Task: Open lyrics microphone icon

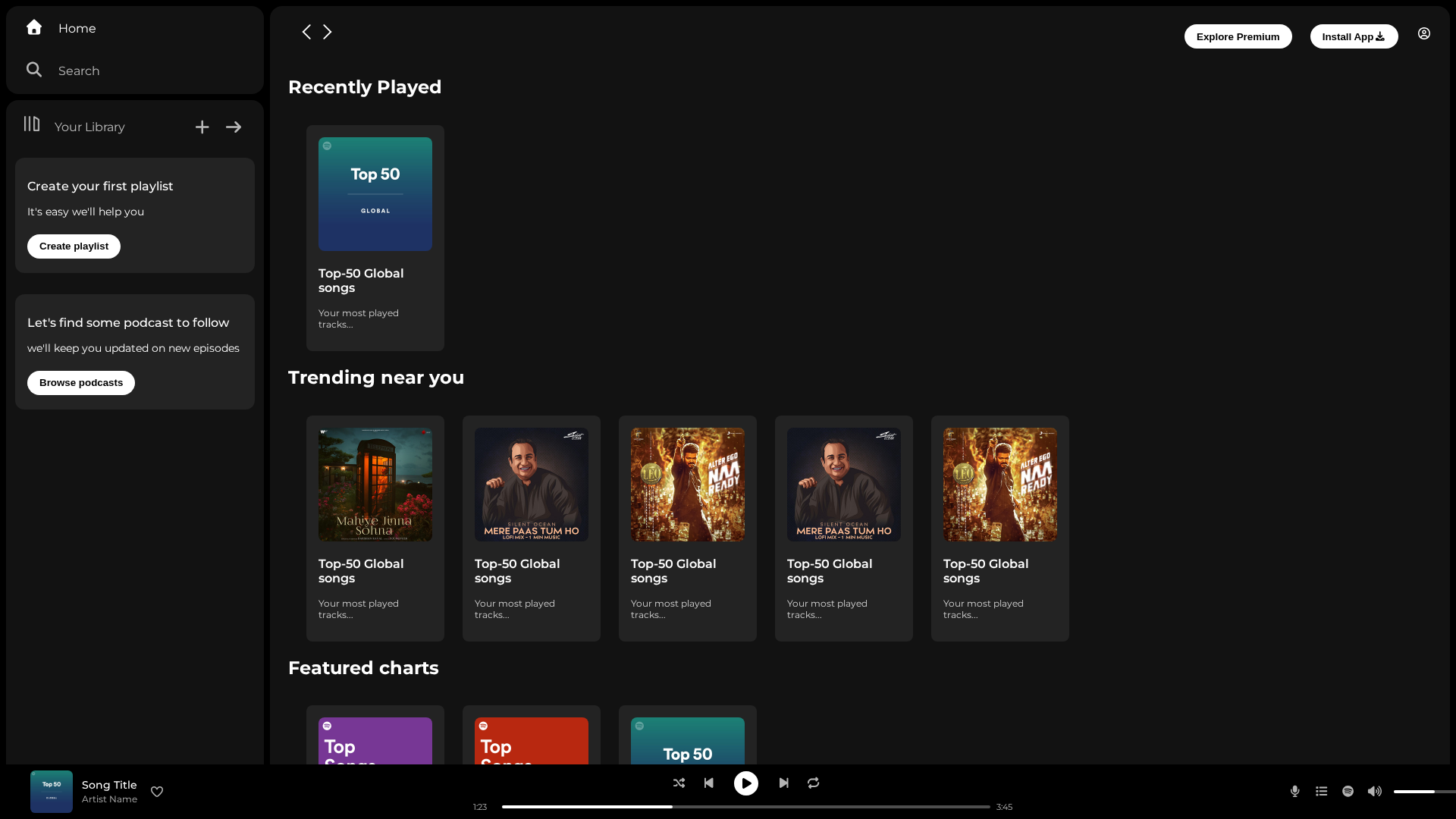Action: (x=1295, y=791)
